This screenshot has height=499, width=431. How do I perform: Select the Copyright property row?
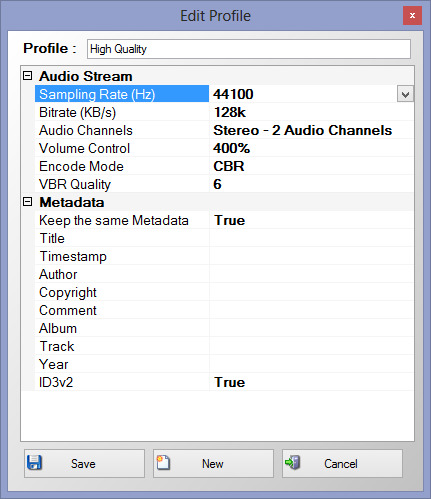224,292
